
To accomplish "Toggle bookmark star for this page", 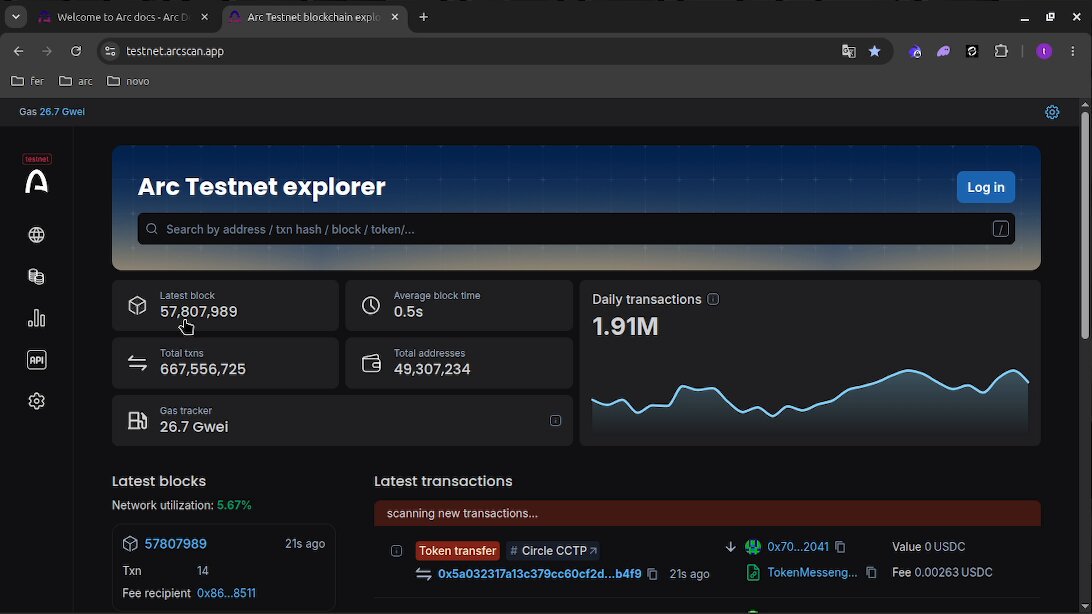I will click(875, 51).
